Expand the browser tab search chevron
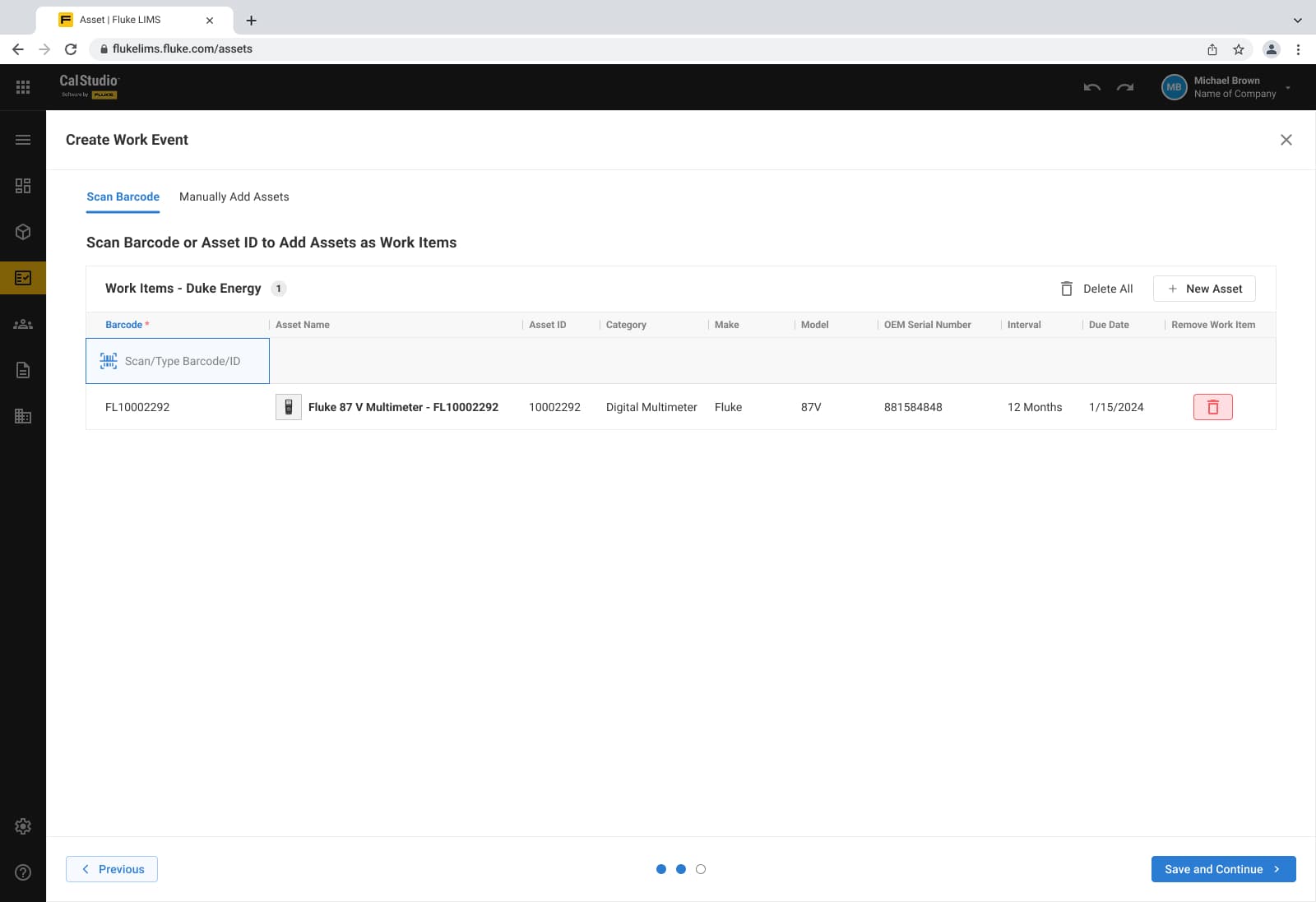 [x=1298, y=20]
